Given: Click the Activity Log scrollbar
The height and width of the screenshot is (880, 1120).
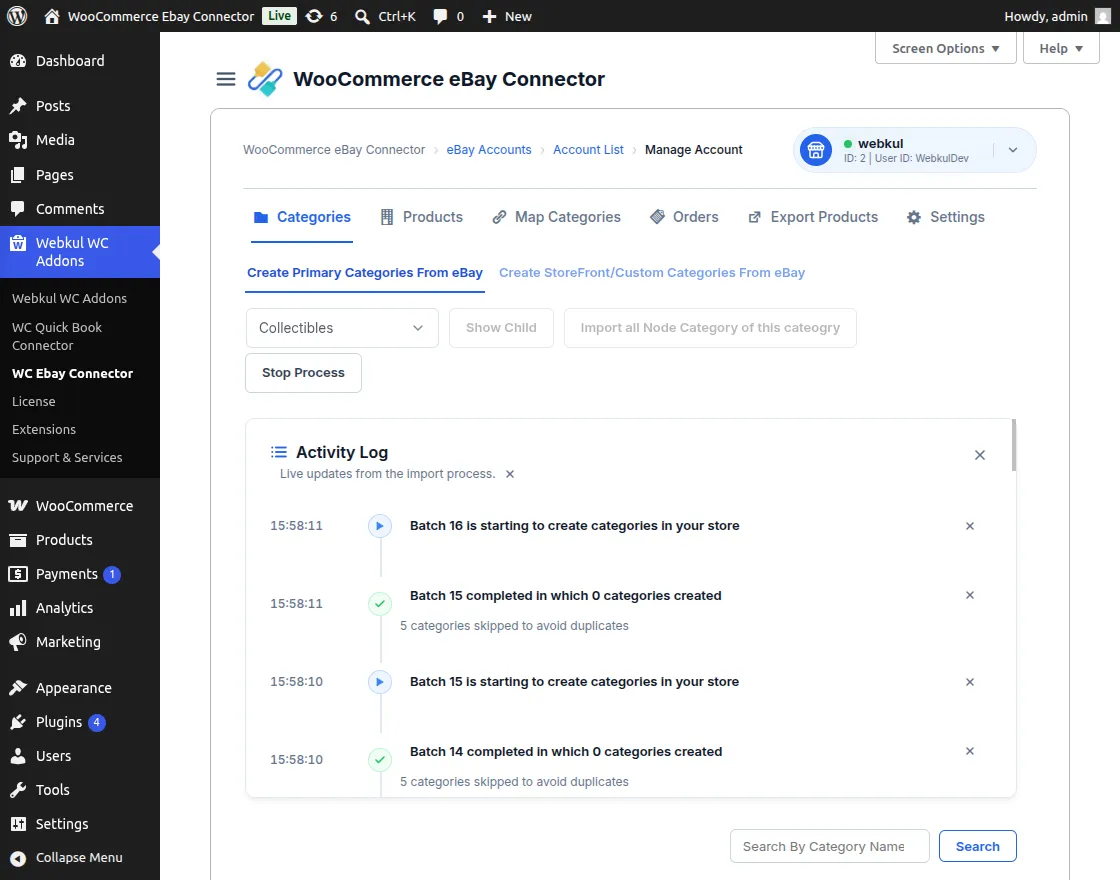Looking at the screenshot, I should tap(1014, 446).
